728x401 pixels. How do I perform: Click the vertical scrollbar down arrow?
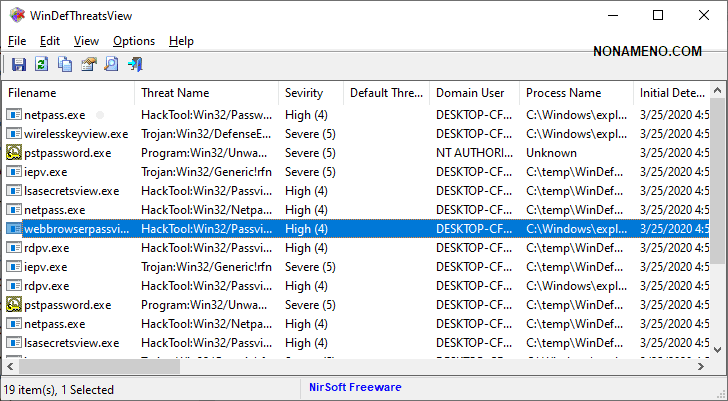pyautogui.click(x=719, y=349)
